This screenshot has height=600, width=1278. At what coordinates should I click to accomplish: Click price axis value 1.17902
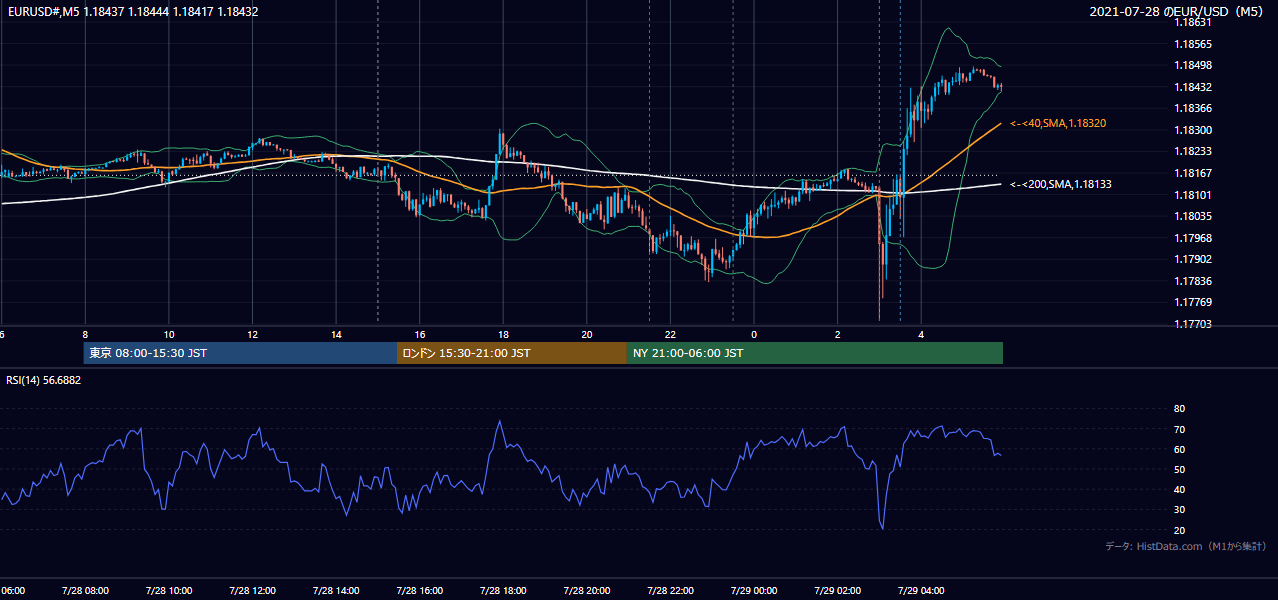point(1194,260)
